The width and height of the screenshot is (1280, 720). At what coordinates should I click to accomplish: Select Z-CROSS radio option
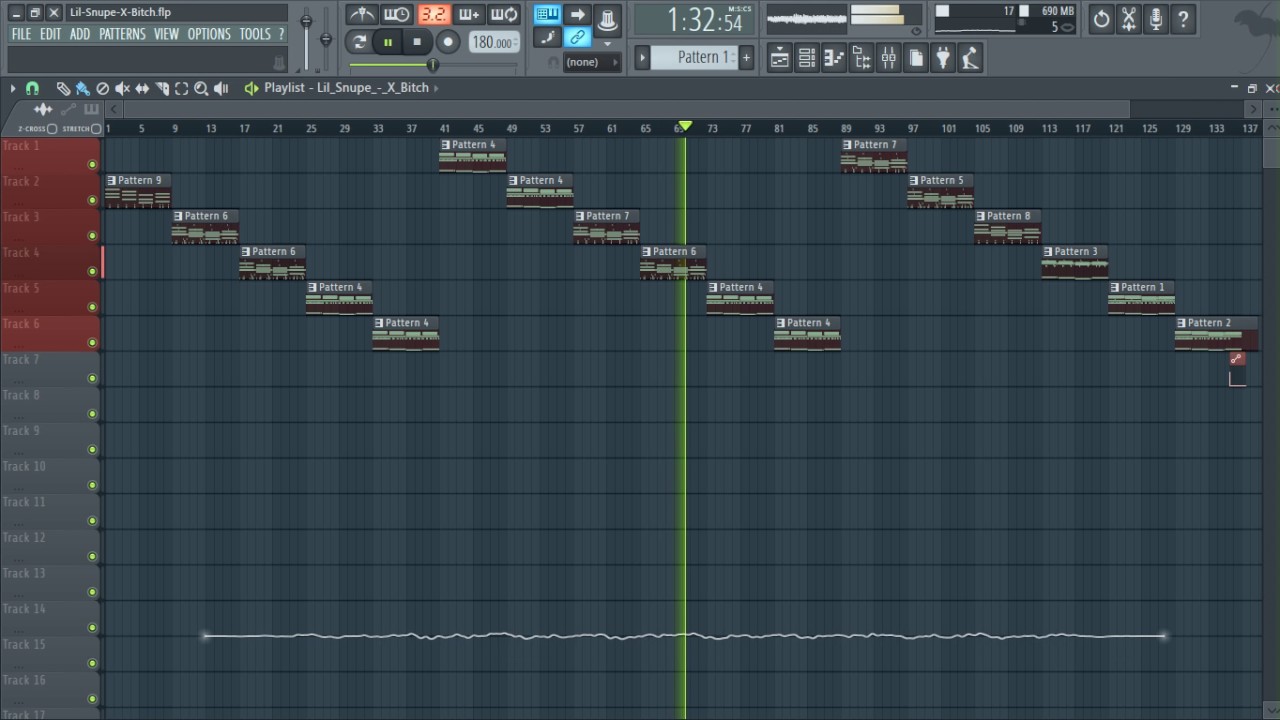[52, 128]
